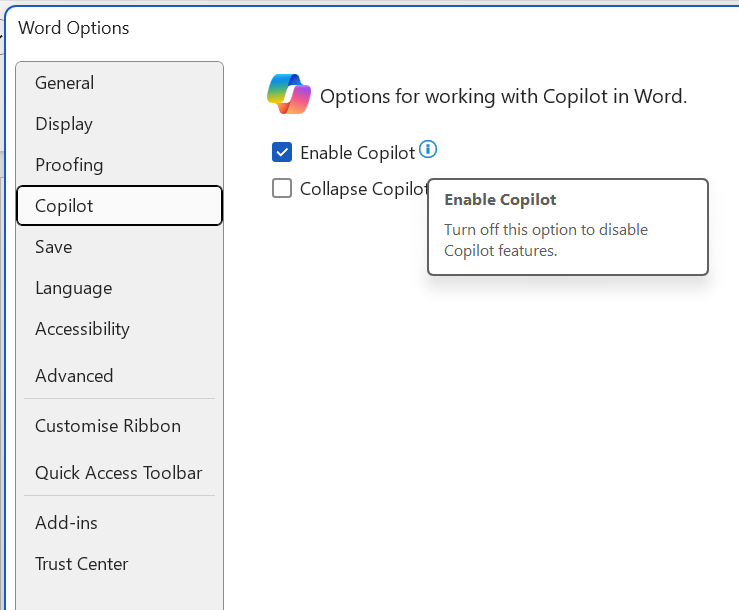
Task: Click the 'Options for working with Copilot in Word' heading
Action: point(503,97)
